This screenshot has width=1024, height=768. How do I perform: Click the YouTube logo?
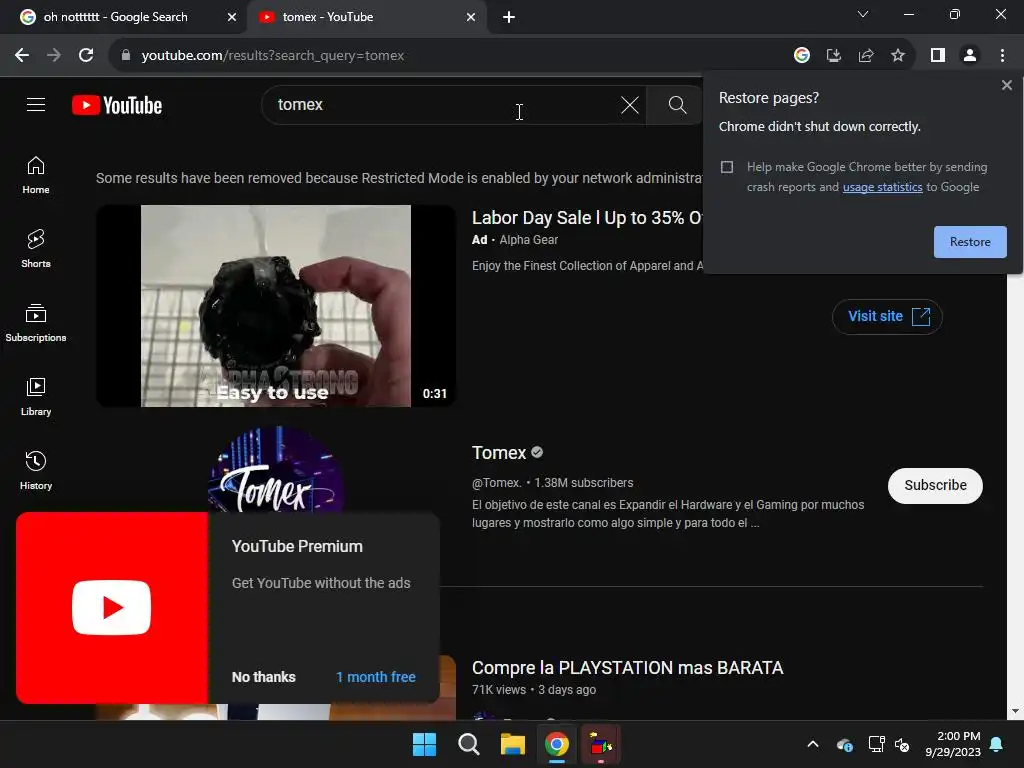point(117,105)
